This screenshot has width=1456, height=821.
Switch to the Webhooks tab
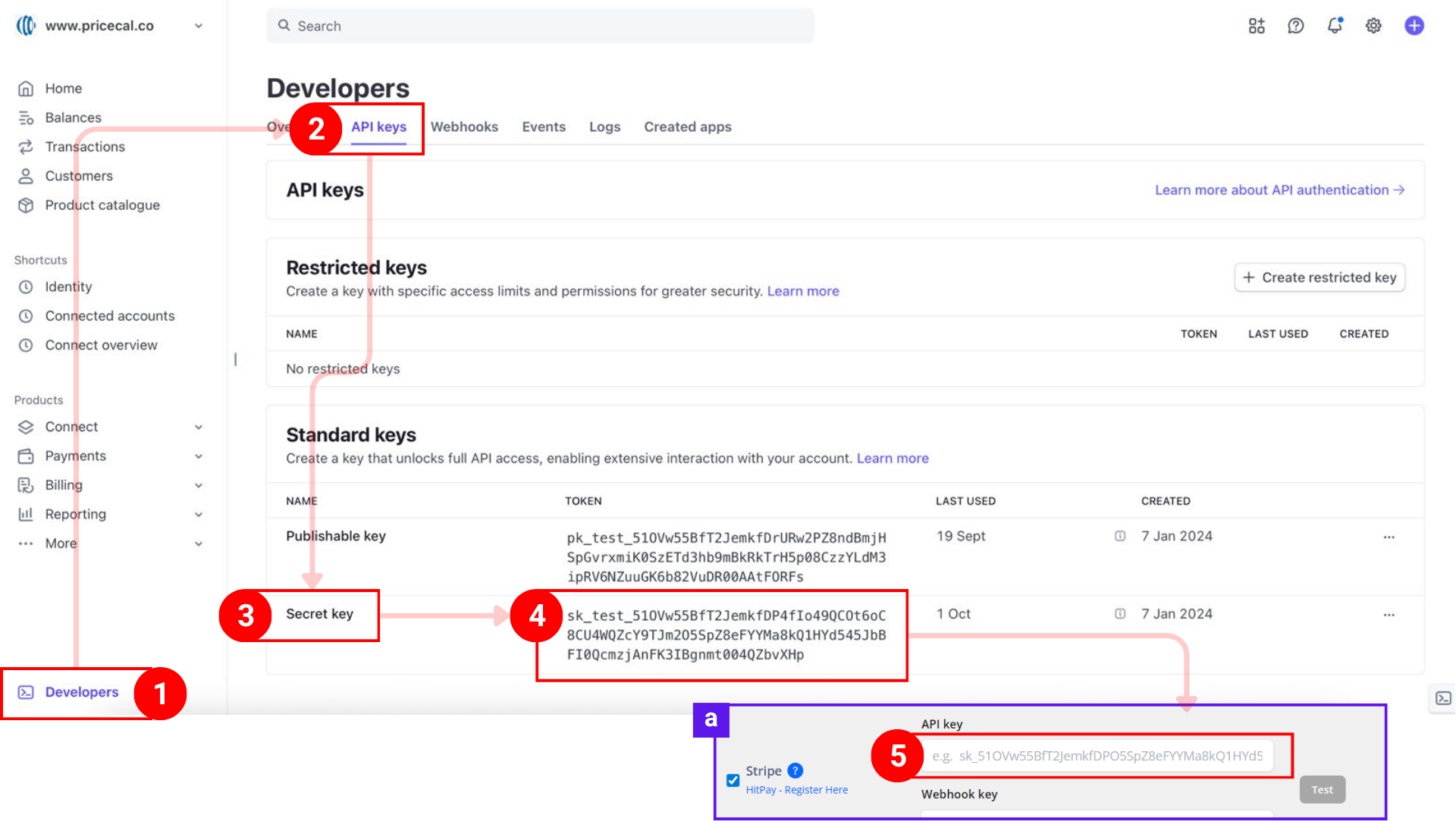point(464,127)
